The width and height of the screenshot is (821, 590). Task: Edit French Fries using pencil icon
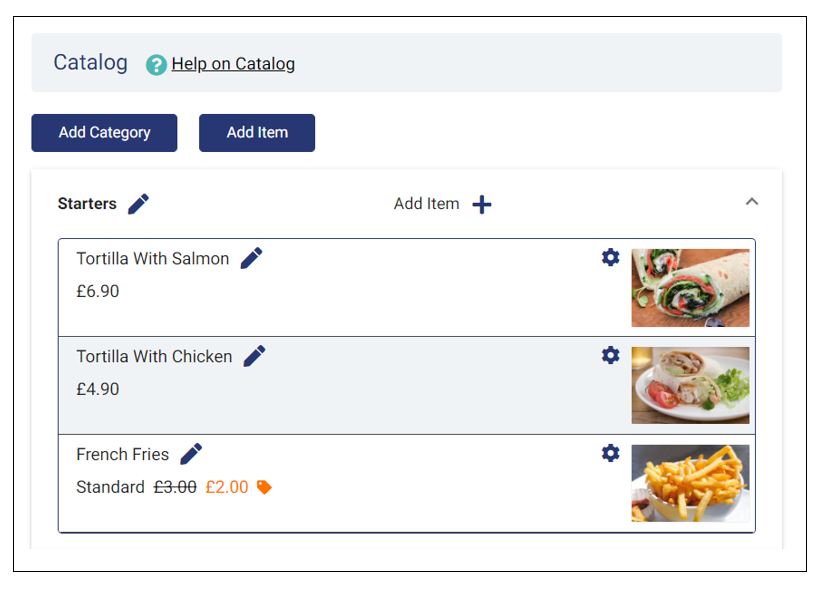(191, 454)
